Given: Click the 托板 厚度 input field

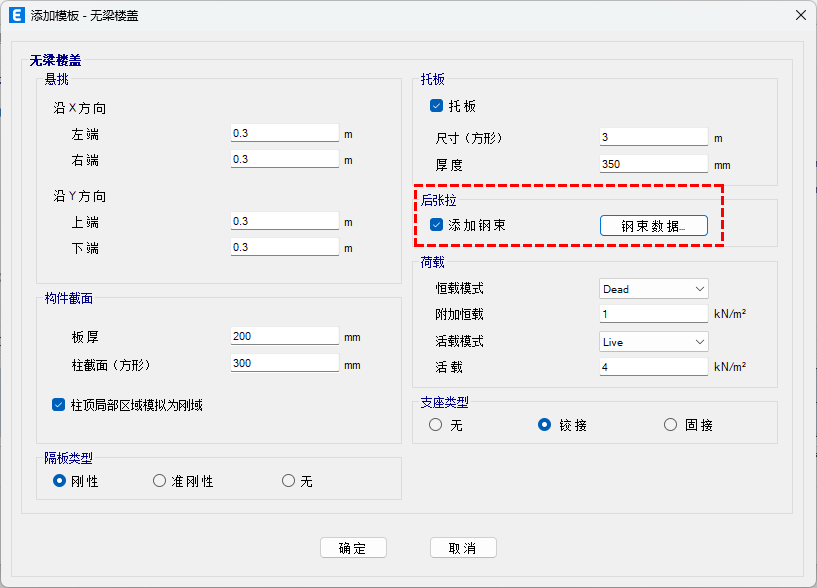Looking at the screenshot, I should [653, 164].
